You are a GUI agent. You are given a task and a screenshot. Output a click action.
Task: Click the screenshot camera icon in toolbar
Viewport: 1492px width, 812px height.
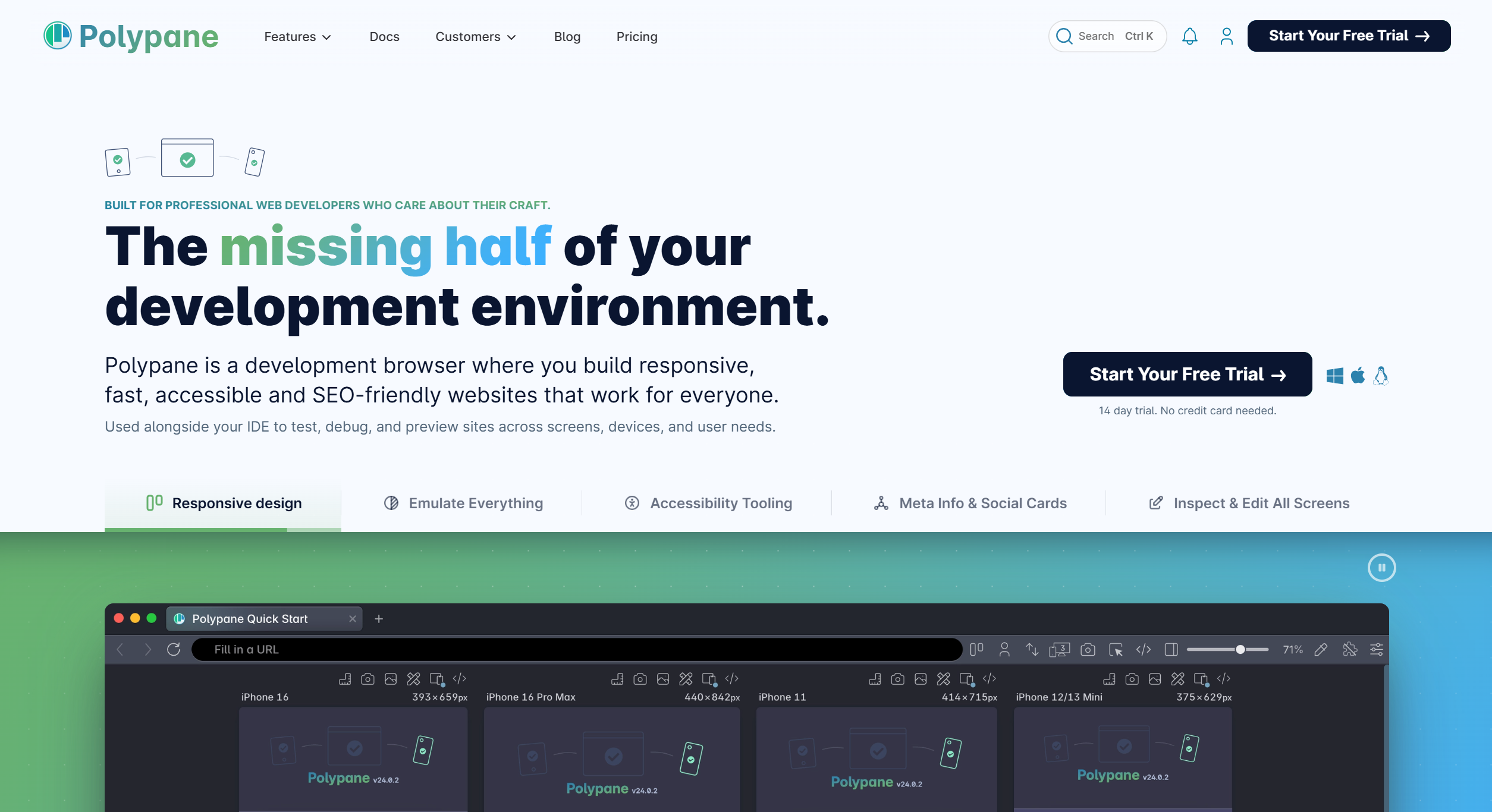pos(1088,649)
